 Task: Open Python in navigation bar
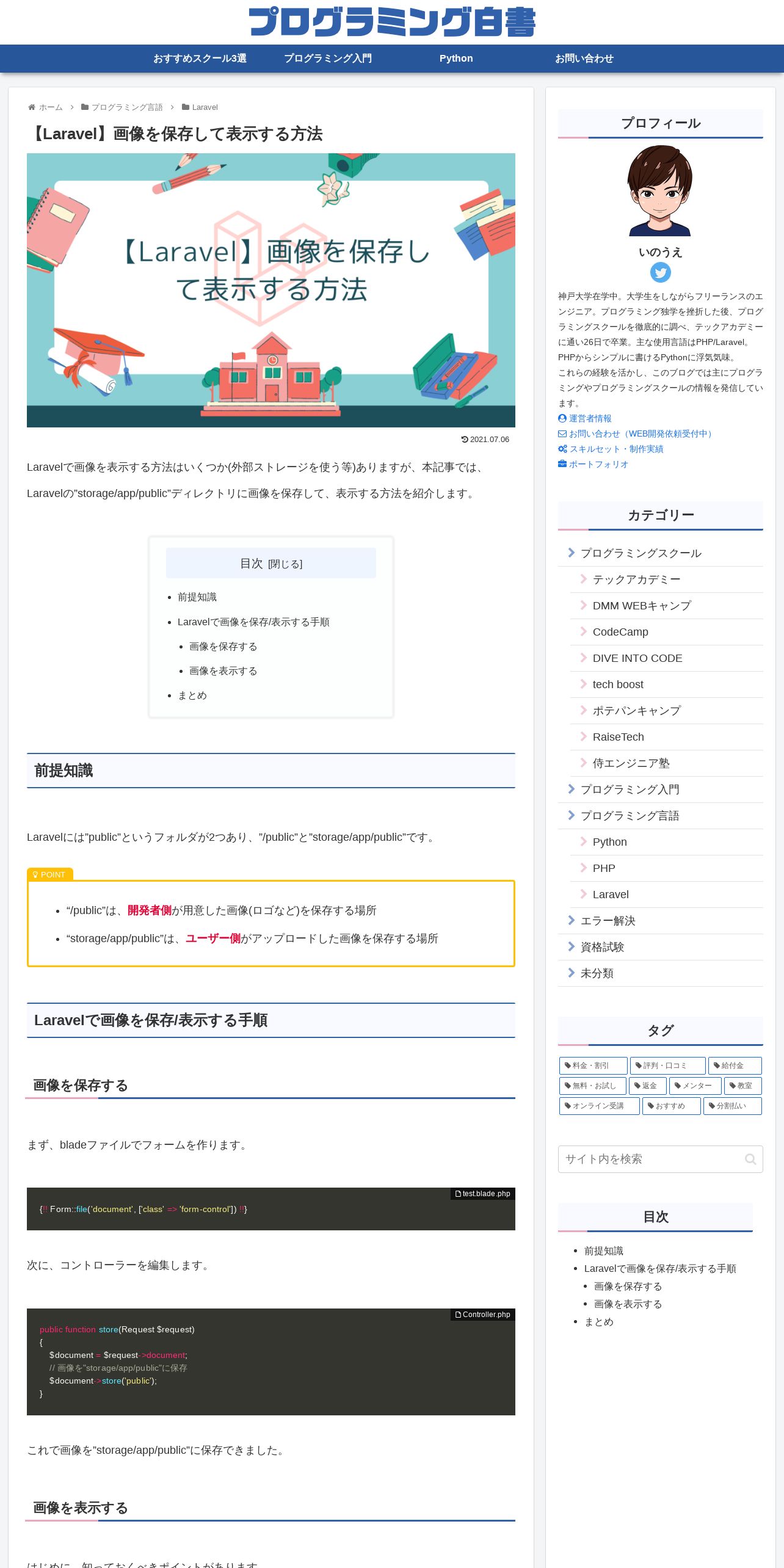tap(456, 59)
